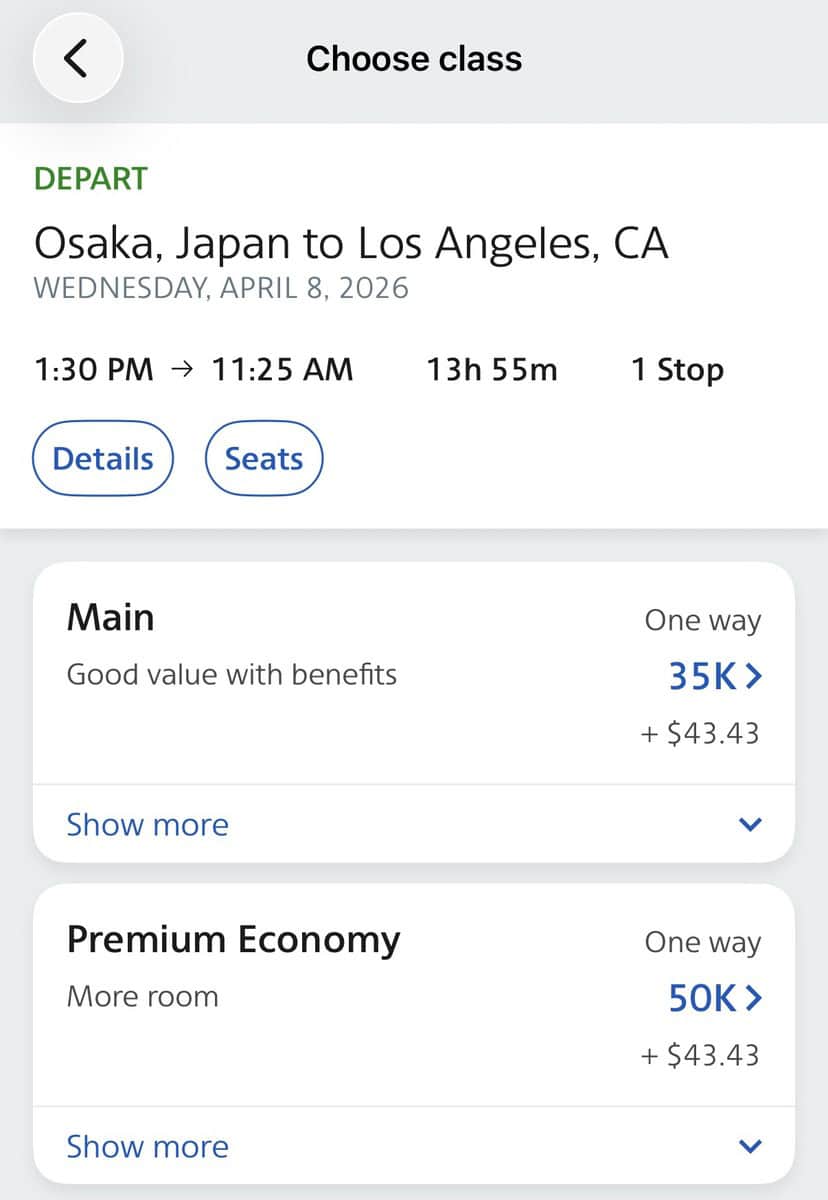Click Show more under Premium Economy
This screenshot has height=1200, width=828.
coord(147,1147)
